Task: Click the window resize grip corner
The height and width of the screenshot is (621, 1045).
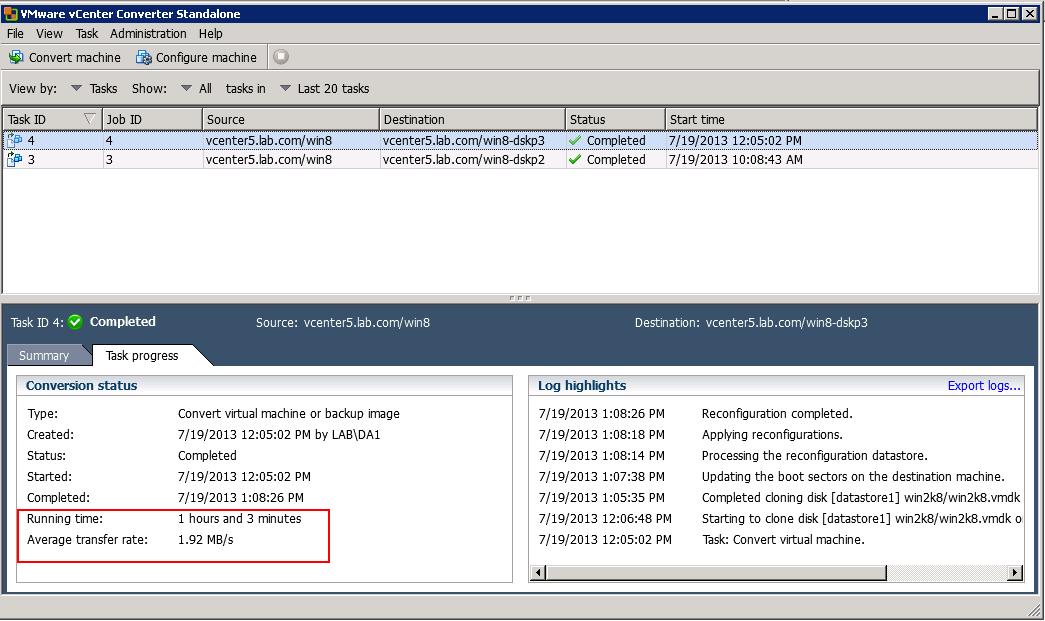Action: pyautogui.click(x=1035, y=610)
